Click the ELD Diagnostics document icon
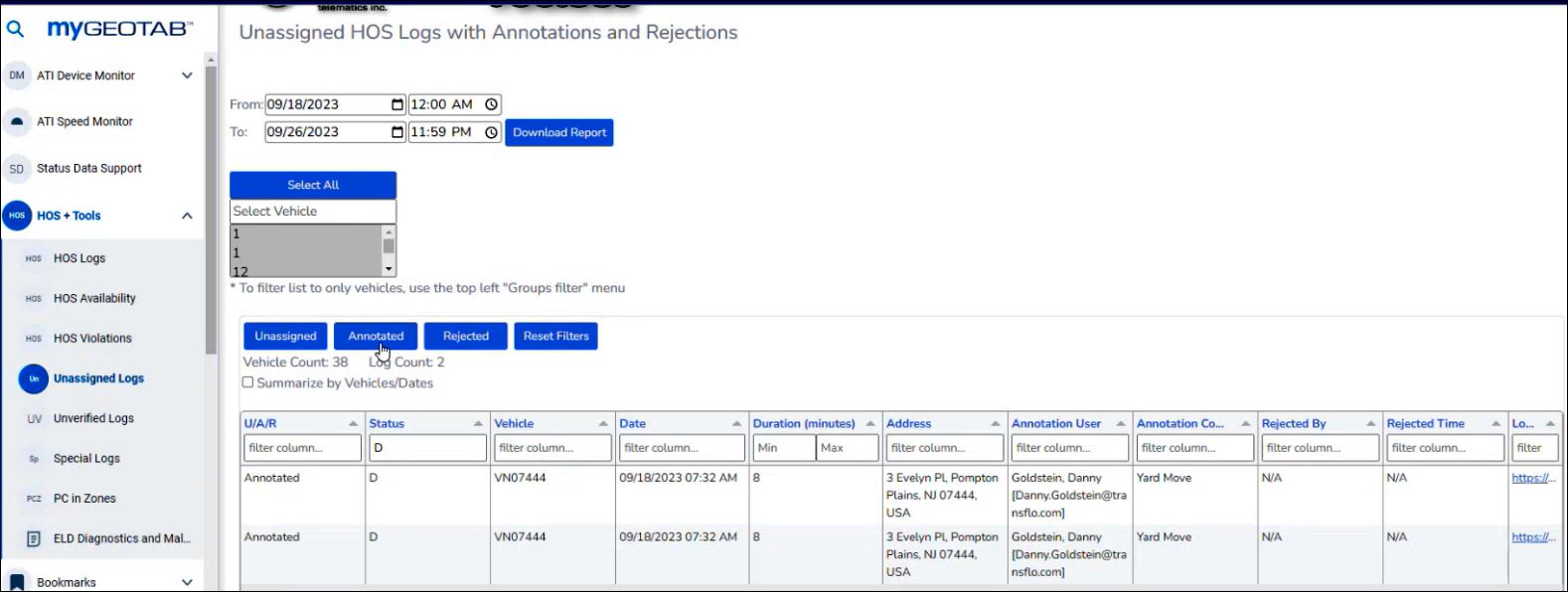The height and width of the screenshot is (592, 1568). point(34,539)
